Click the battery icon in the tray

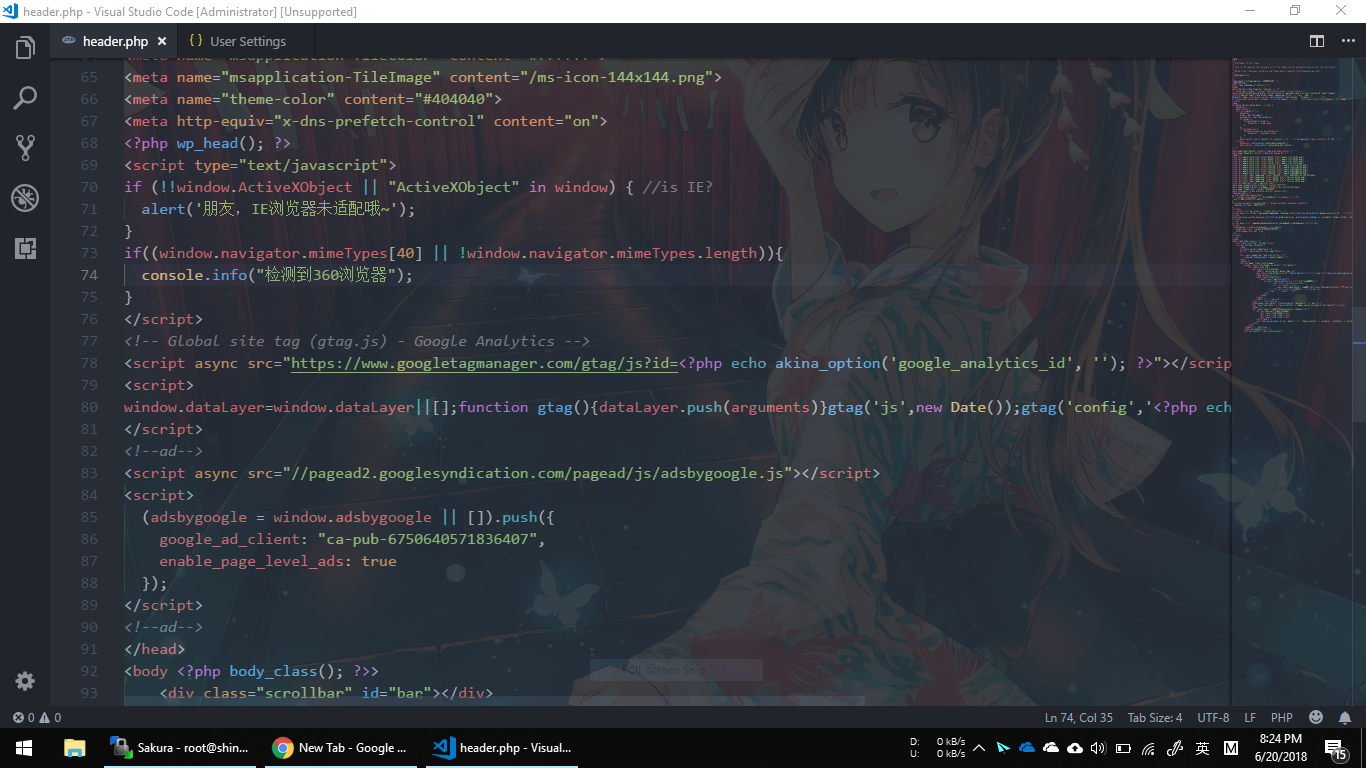point(1123,747)
